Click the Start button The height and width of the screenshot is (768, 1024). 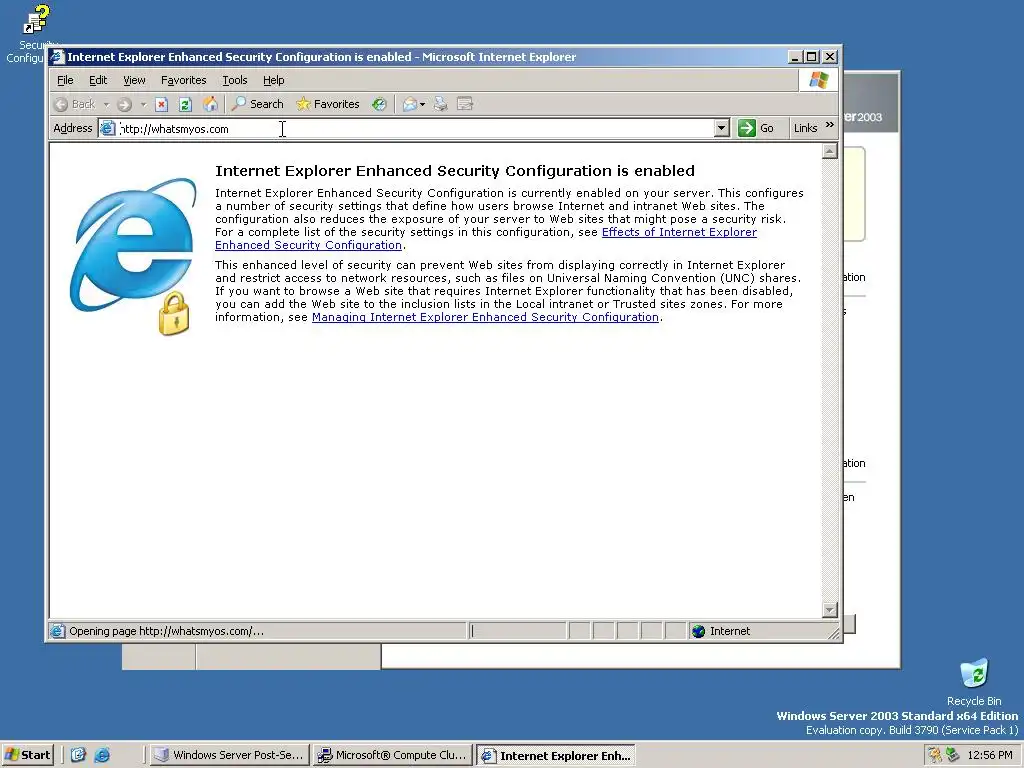[x=27, y=755]
